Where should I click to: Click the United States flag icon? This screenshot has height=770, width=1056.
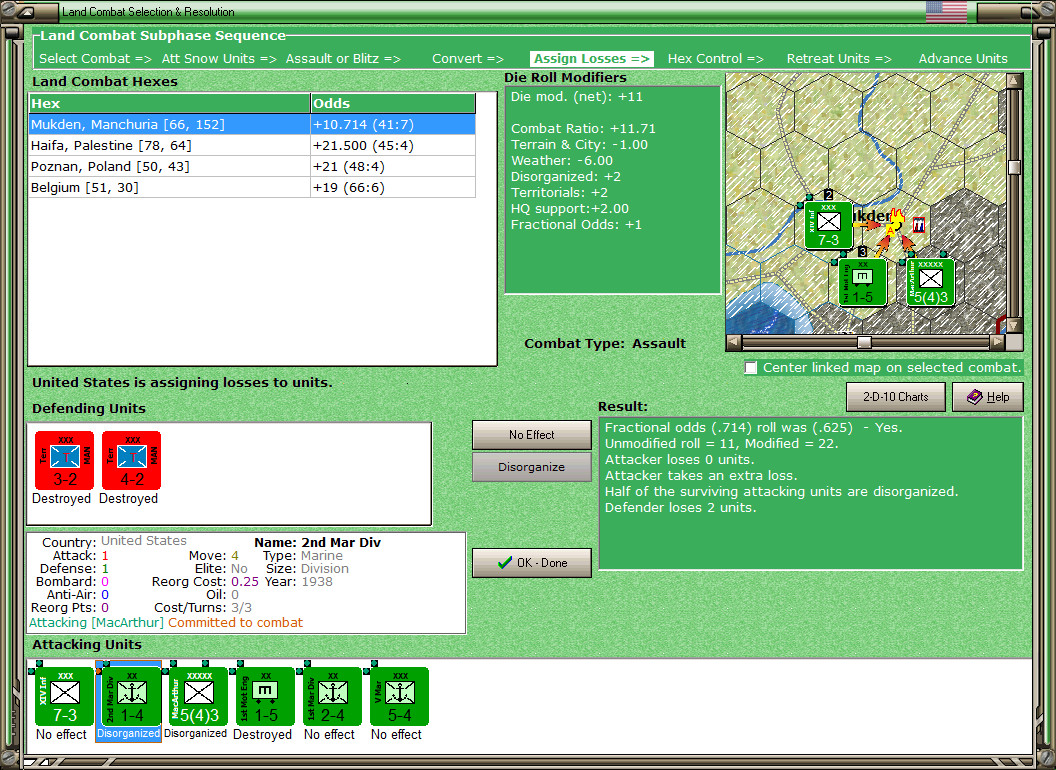(x=946, y=11)
